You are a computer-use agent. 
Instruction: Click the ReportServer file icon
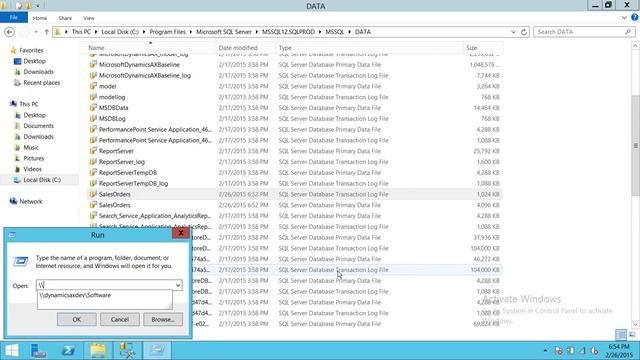(x=93, y=151)
